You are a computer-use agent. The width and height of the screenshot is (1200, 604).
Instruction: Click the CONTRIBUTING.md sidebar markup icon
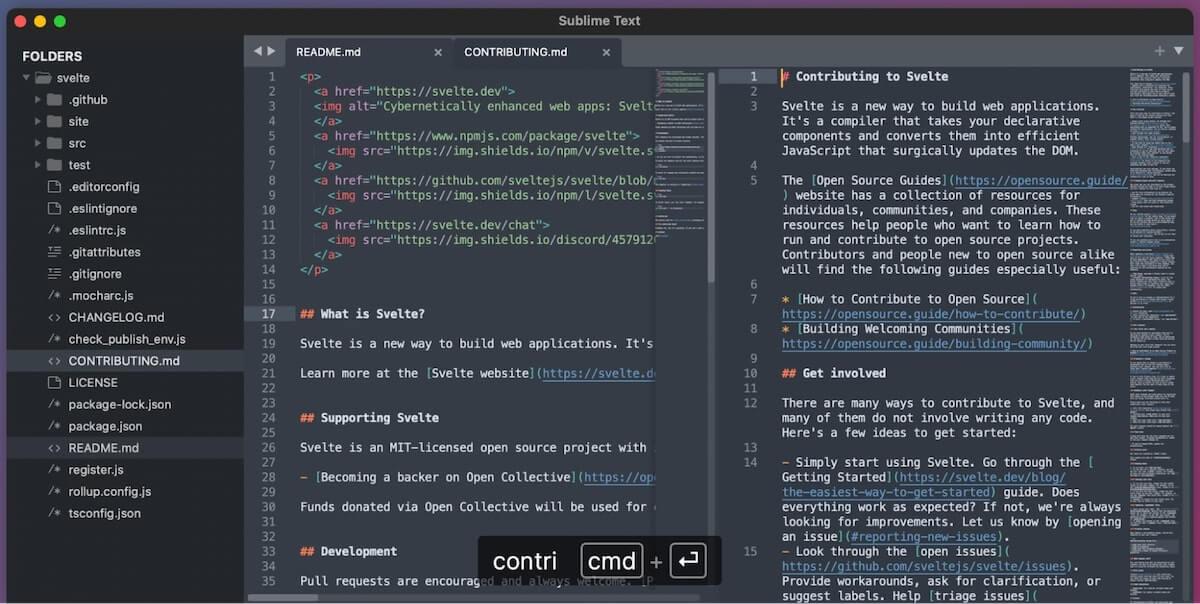coord(54,361)
